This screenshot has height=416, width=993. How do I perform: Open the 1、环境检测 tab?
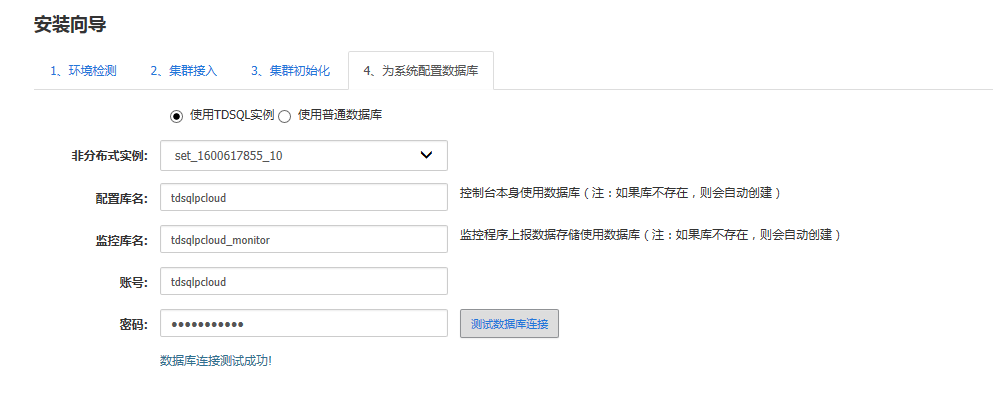pyautogui.click(x=83, y=71)
